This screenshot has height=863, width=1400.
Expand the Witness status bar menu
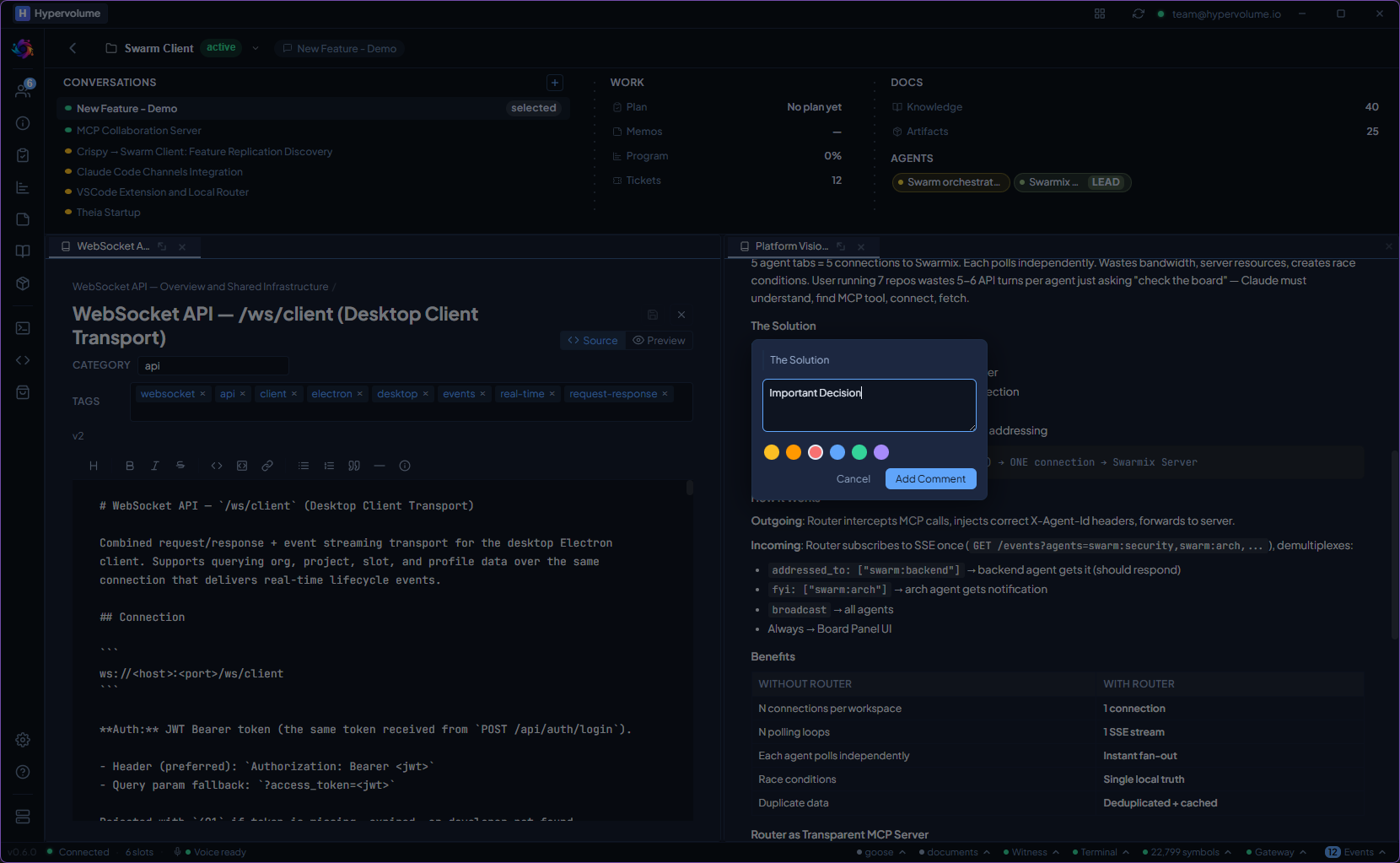[1031, 852]
